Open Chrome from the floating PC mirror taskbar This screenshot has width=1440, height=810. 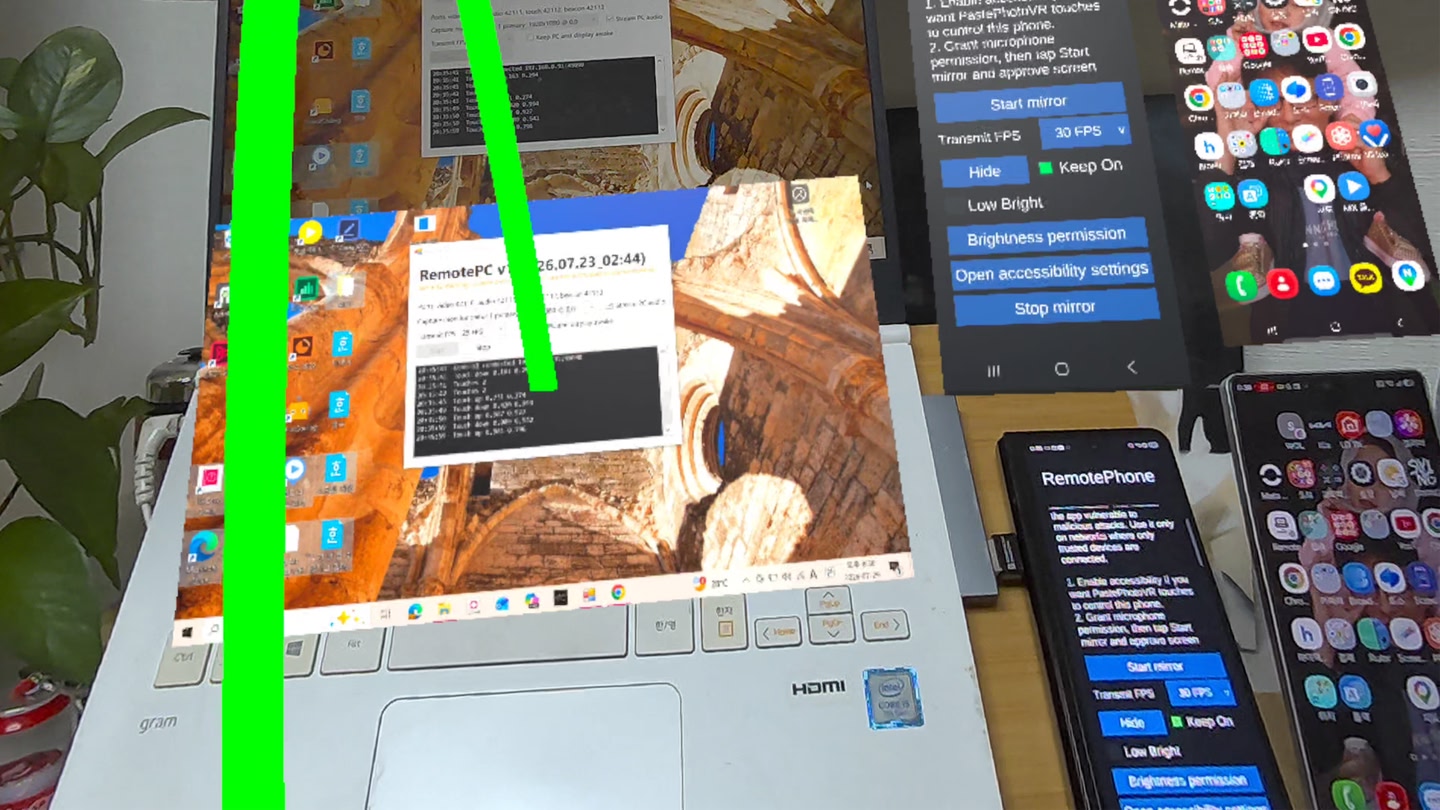[x=618, y=592]
